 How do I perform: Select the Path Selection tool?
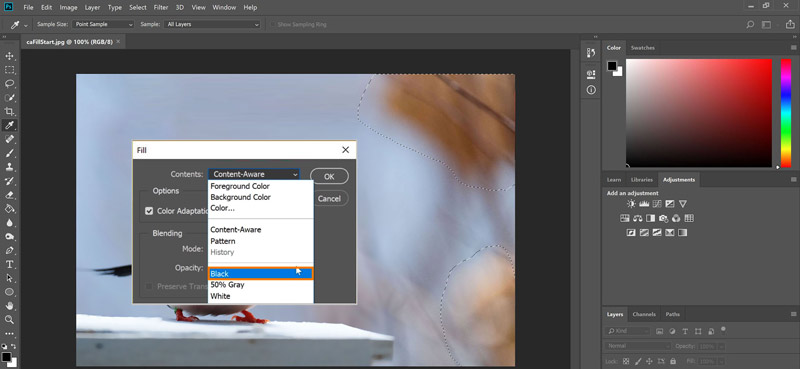coord(9,278)
